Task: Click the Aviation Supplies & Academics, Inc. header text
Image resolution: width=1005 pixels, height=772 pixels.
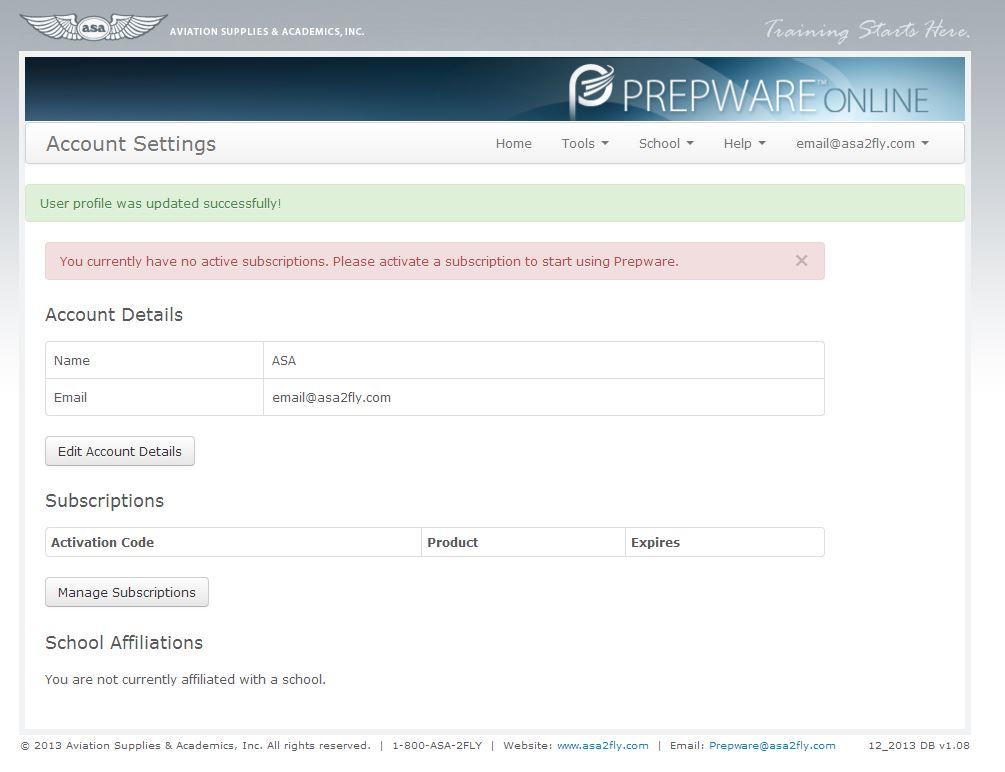Action: [267, 31]
